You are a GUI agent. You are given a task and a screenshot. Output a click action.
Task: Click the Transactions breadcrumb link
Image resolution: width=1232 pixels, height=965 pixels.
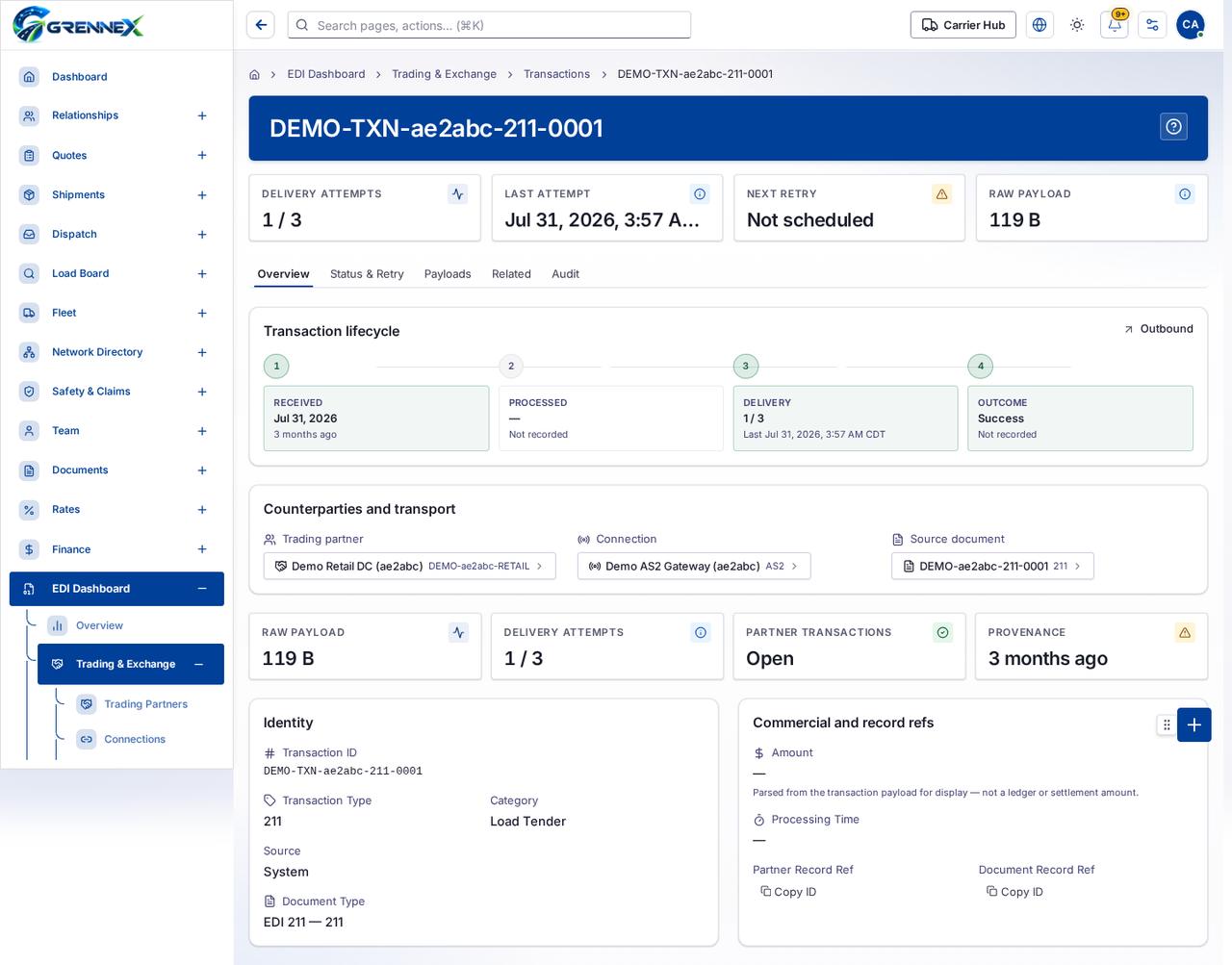click(x=556, y=74)
